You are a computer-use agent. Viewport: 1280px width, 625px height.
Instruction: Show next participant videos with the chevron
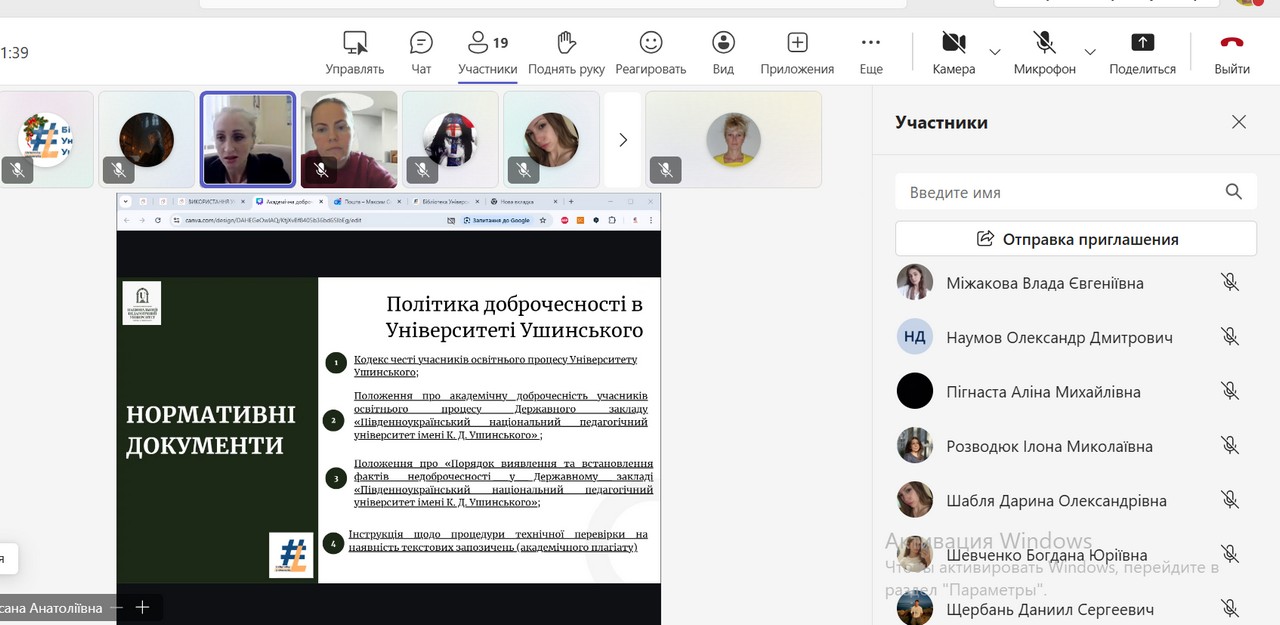tap(623, 140)
